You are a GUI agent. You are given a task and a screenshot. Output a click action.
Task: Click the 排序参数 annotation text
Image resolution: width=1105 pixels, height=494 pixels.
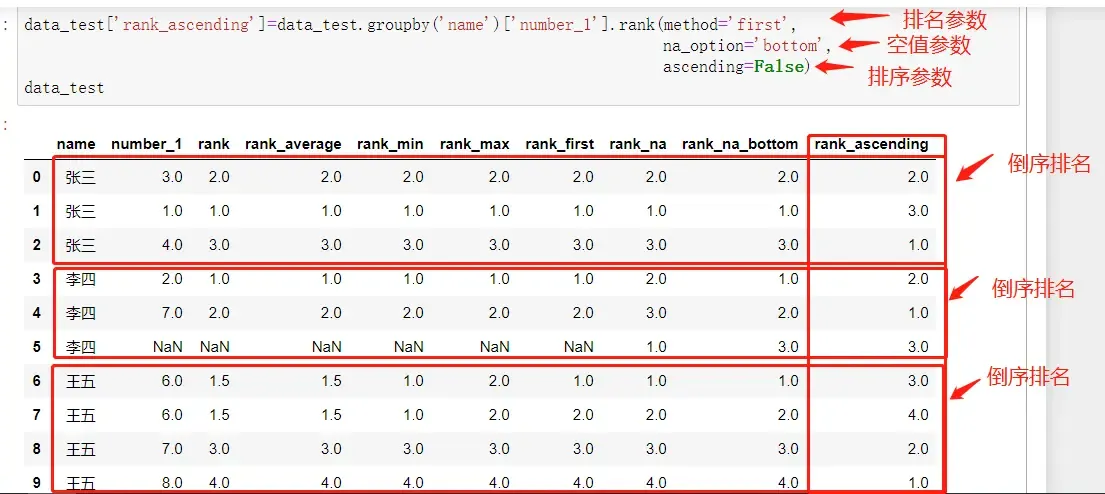click(909, 77)
